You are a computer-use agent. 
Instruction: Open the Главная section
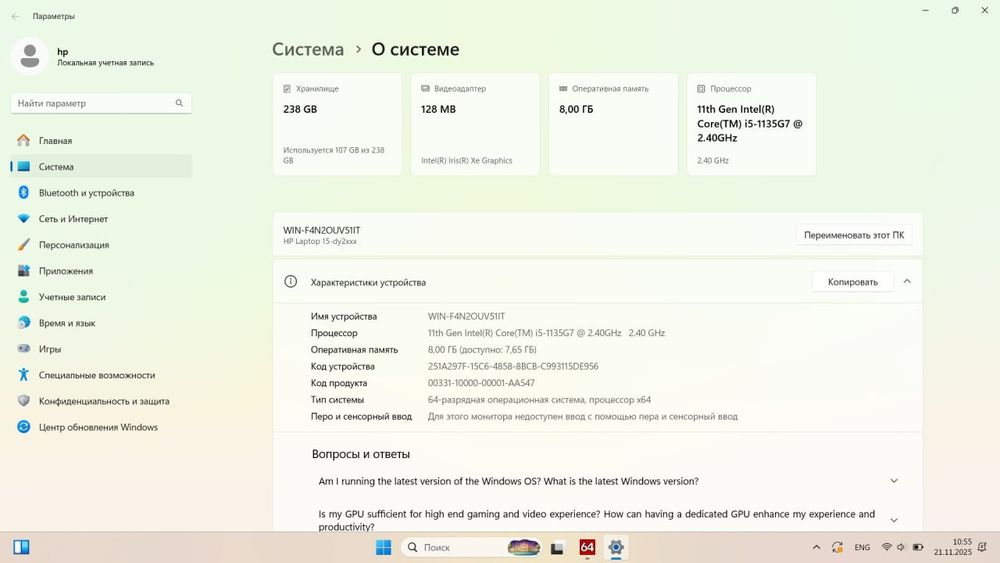[x=101, y=140]
